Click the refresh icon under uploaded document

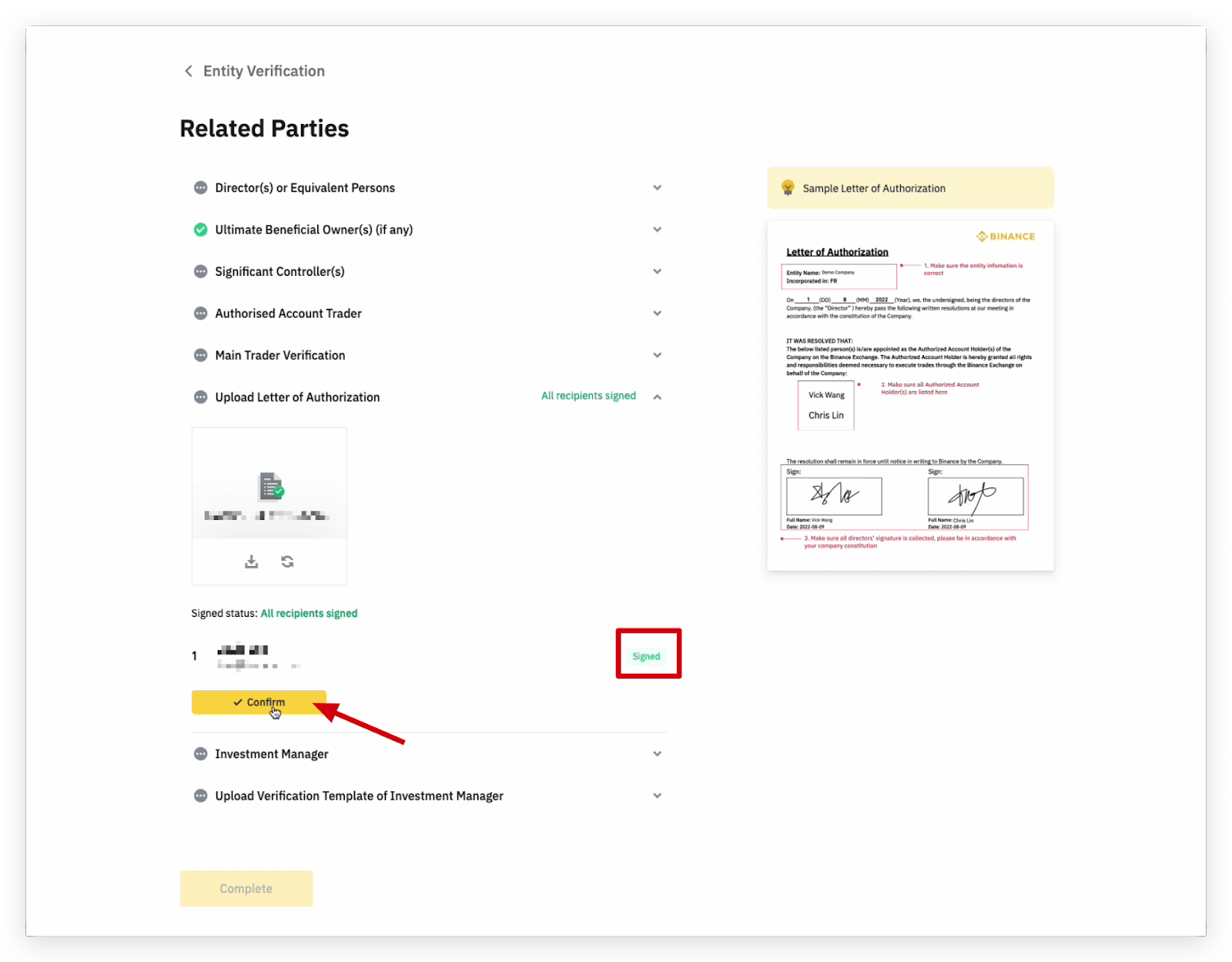pyautogui.click(x=287, y=561)
